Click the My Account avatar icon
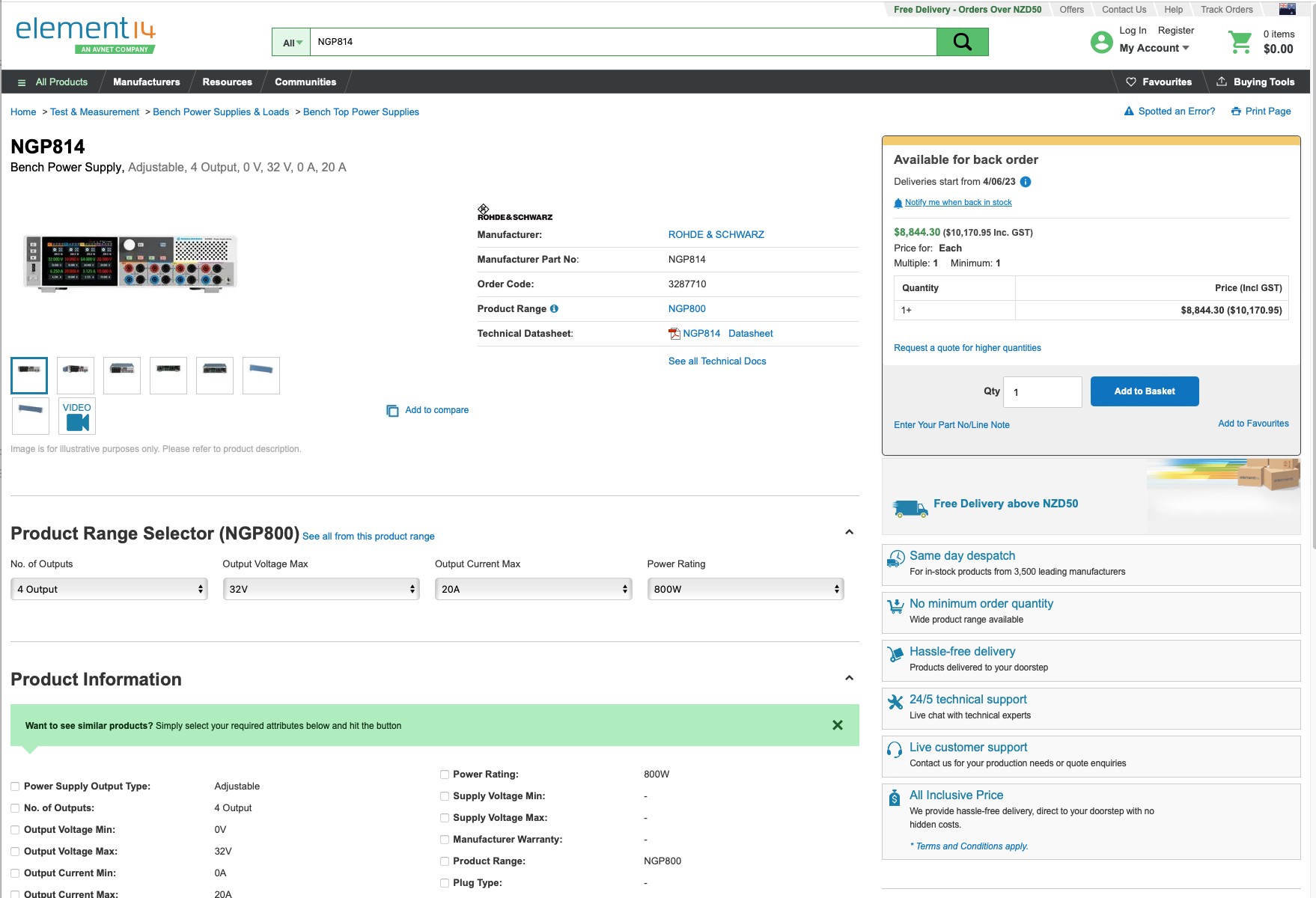 (x=1101, y=42)
